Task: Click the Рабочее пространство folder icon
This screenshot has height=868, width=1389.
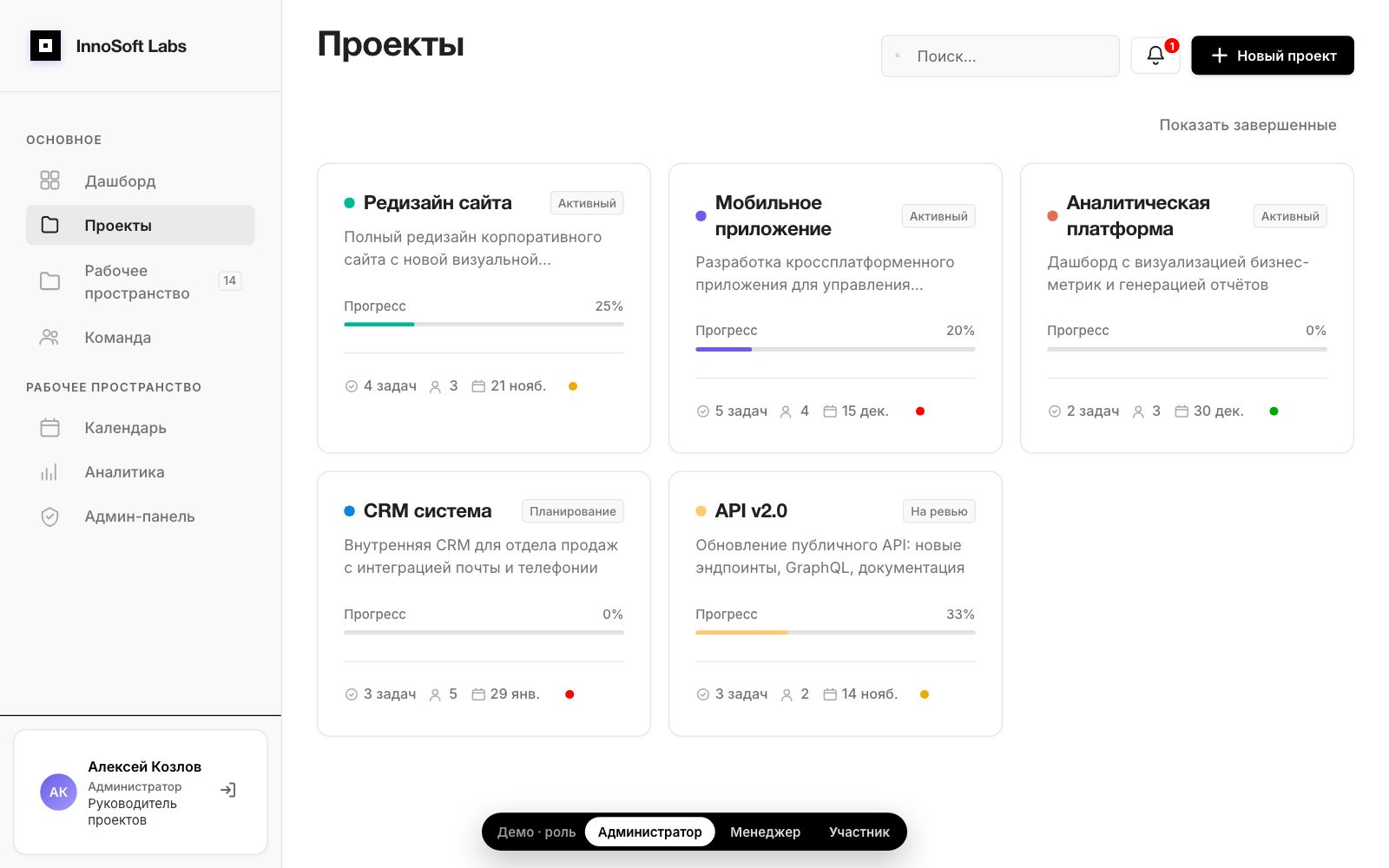Action: click(50, 281)
